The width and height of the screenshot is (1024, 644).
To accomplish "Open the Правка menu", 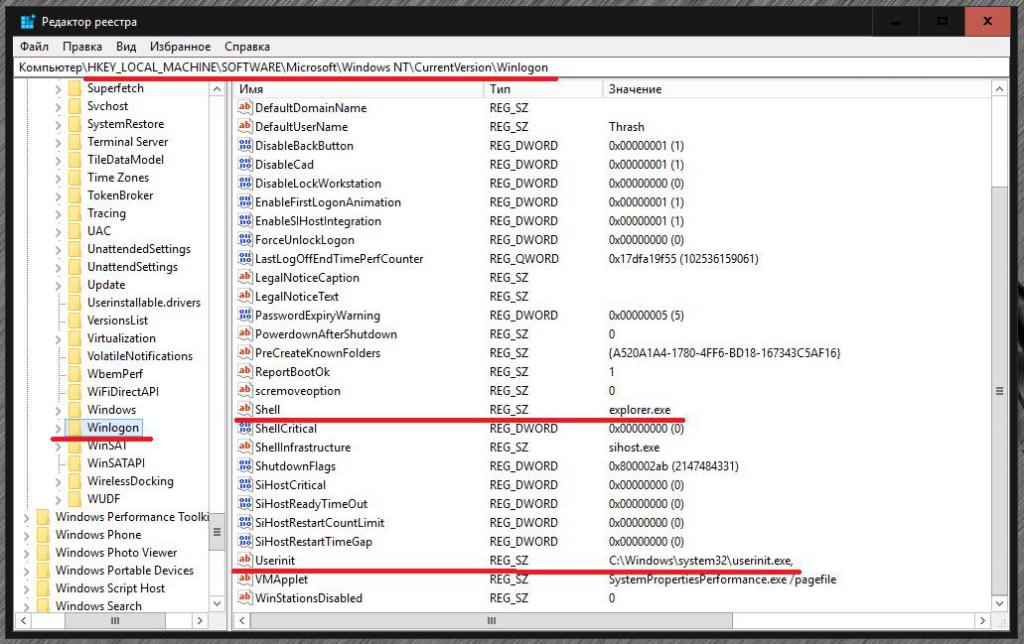I will point(82,46).
